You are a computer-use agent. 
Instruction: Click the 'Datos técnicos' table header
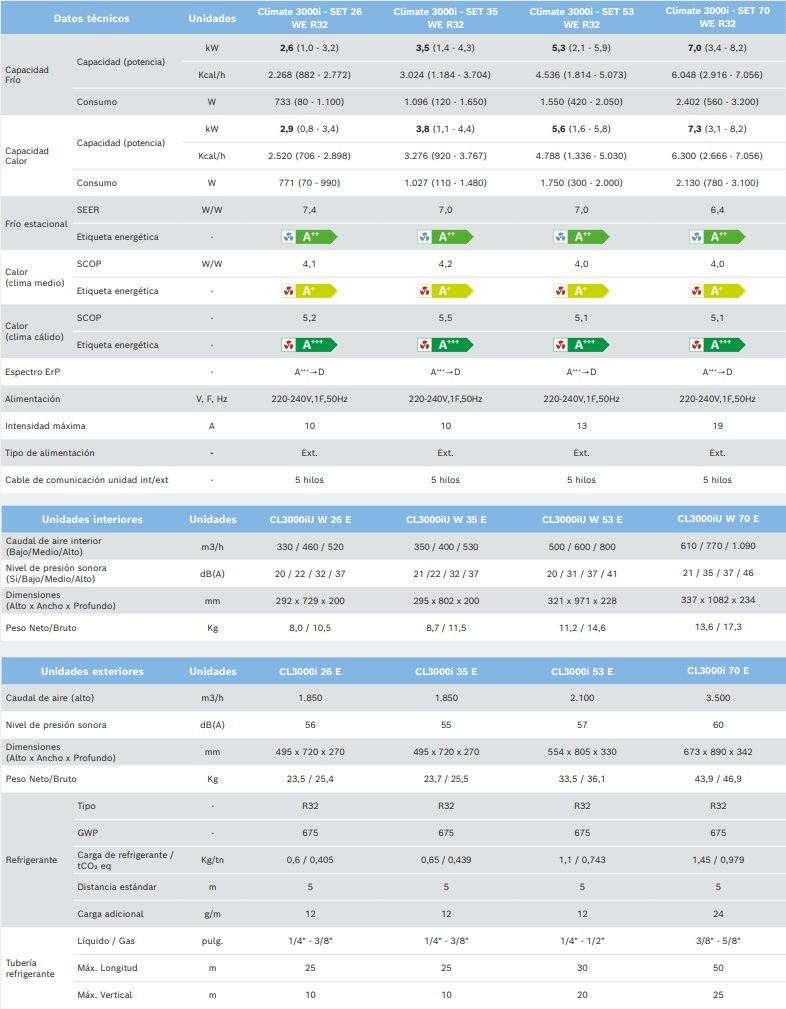coord(91,19)
